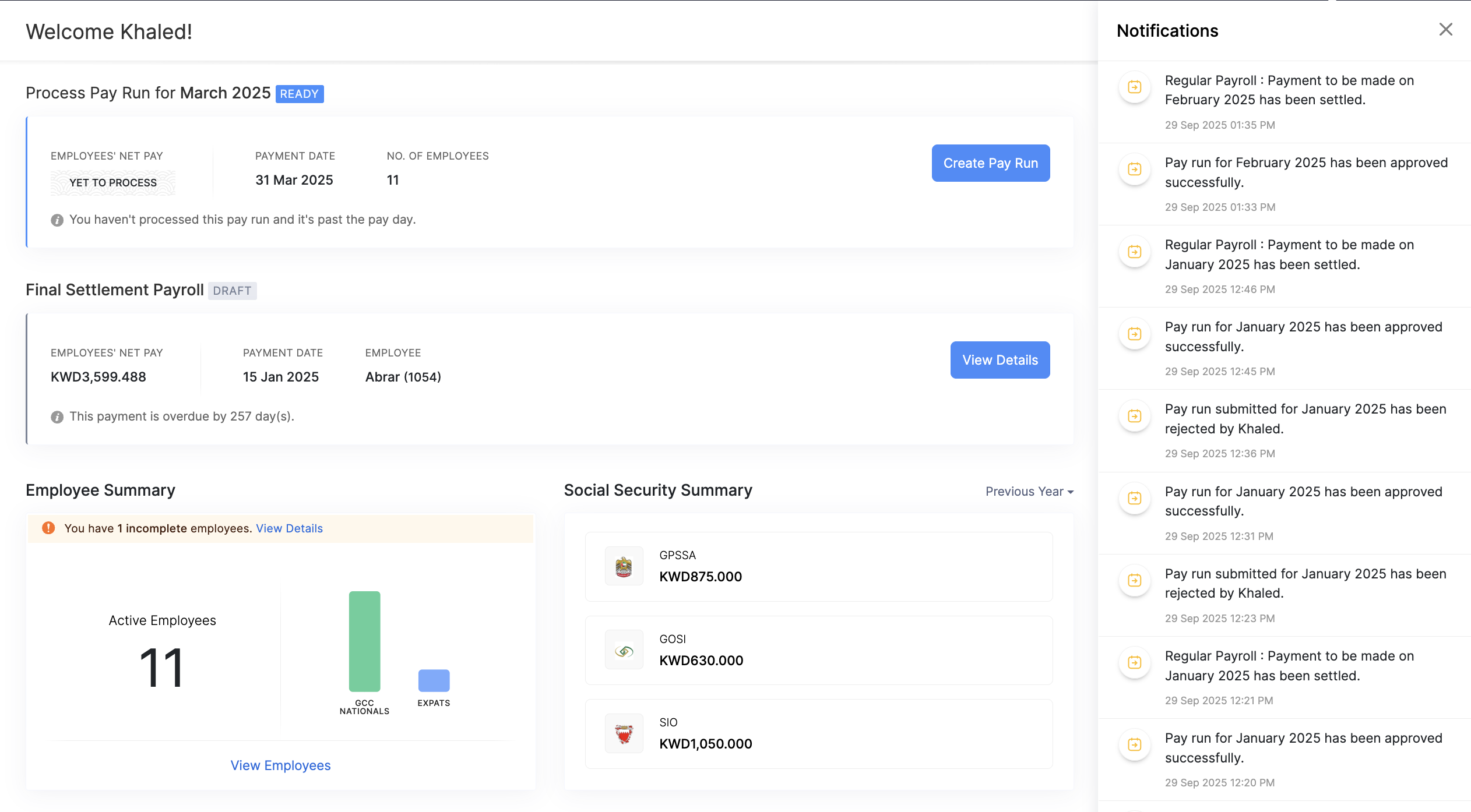Click the View Details button for Final Settlement

[1000, 360]
